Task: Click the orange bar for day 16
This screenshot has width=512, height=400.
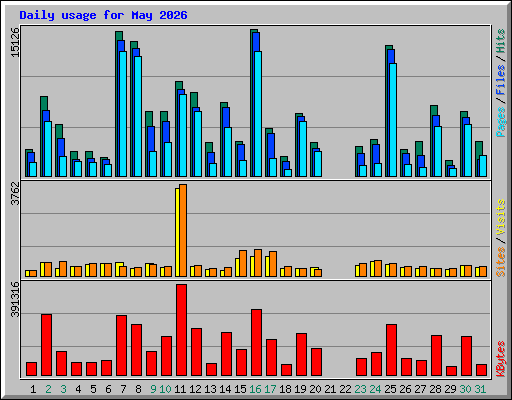Action: (x=258, y=263)
